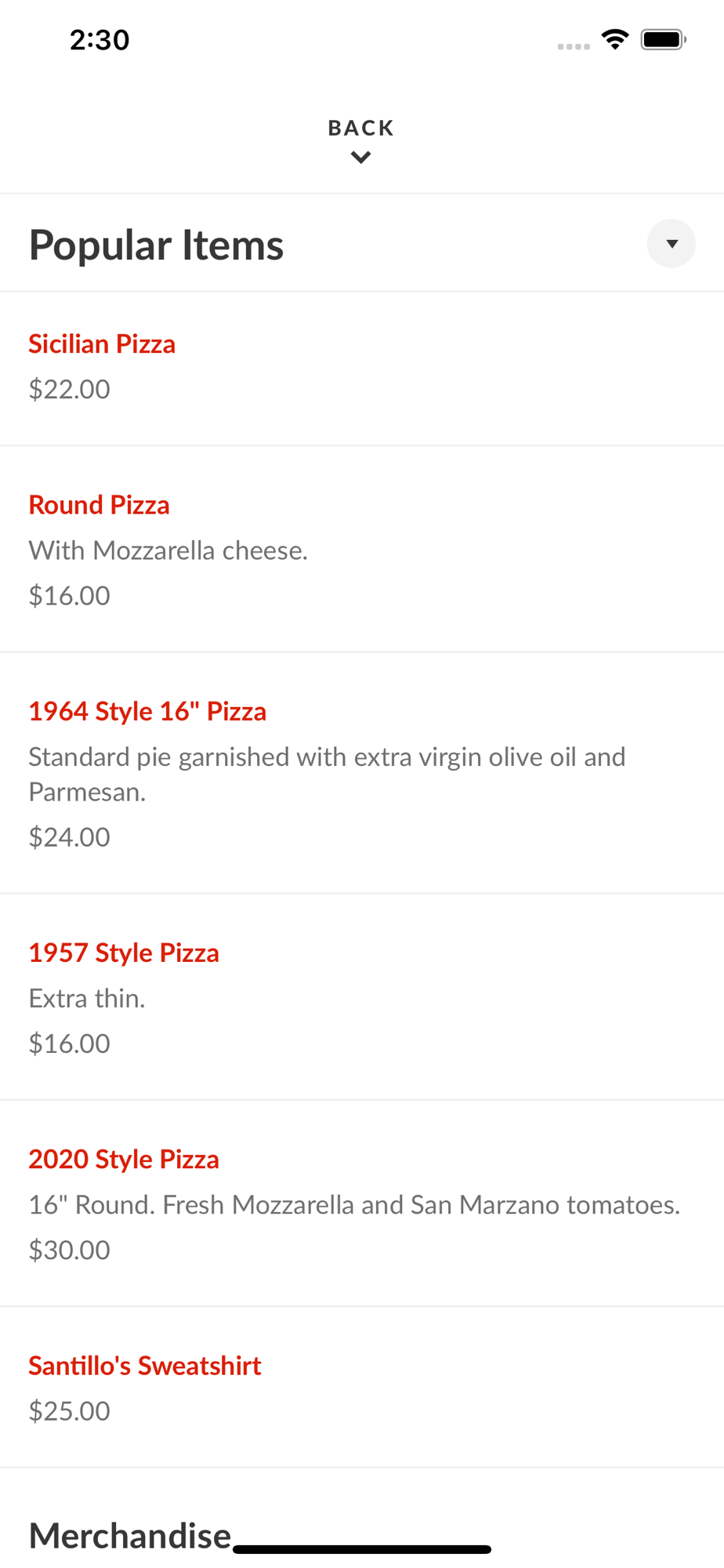Tap the down chevron under BACK
Screen dimensions: 724x1568
(360, 158)
